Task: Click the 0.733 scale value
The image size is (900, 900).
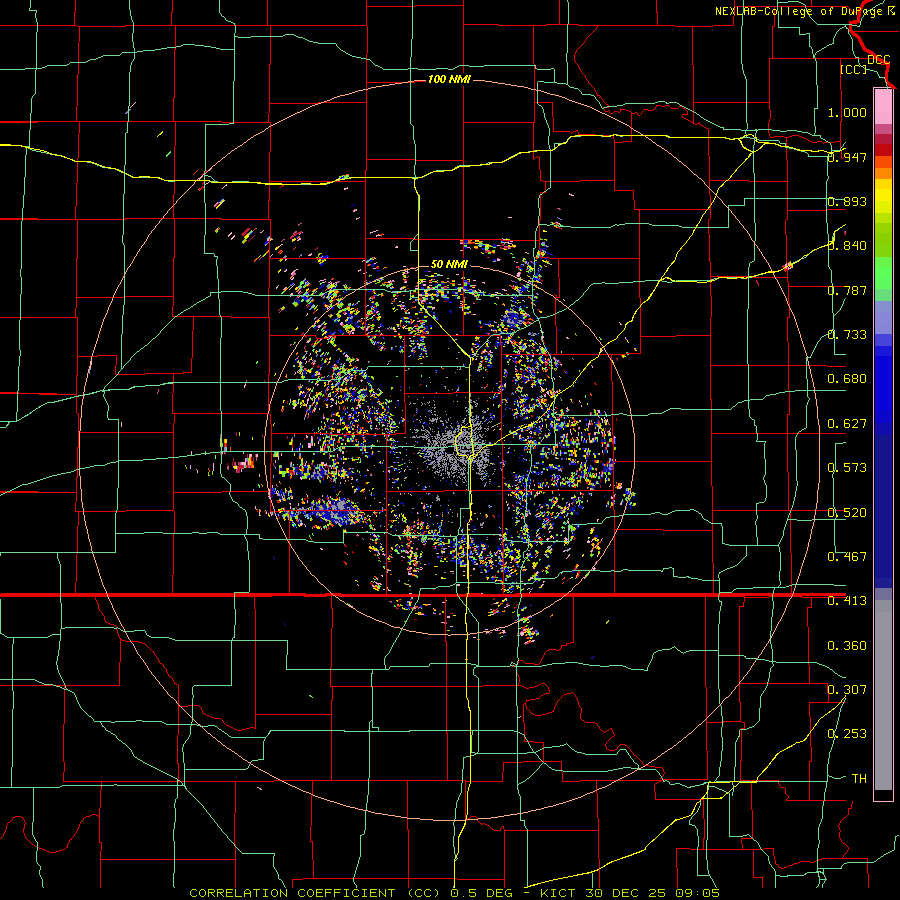Action: coord(847,335)
